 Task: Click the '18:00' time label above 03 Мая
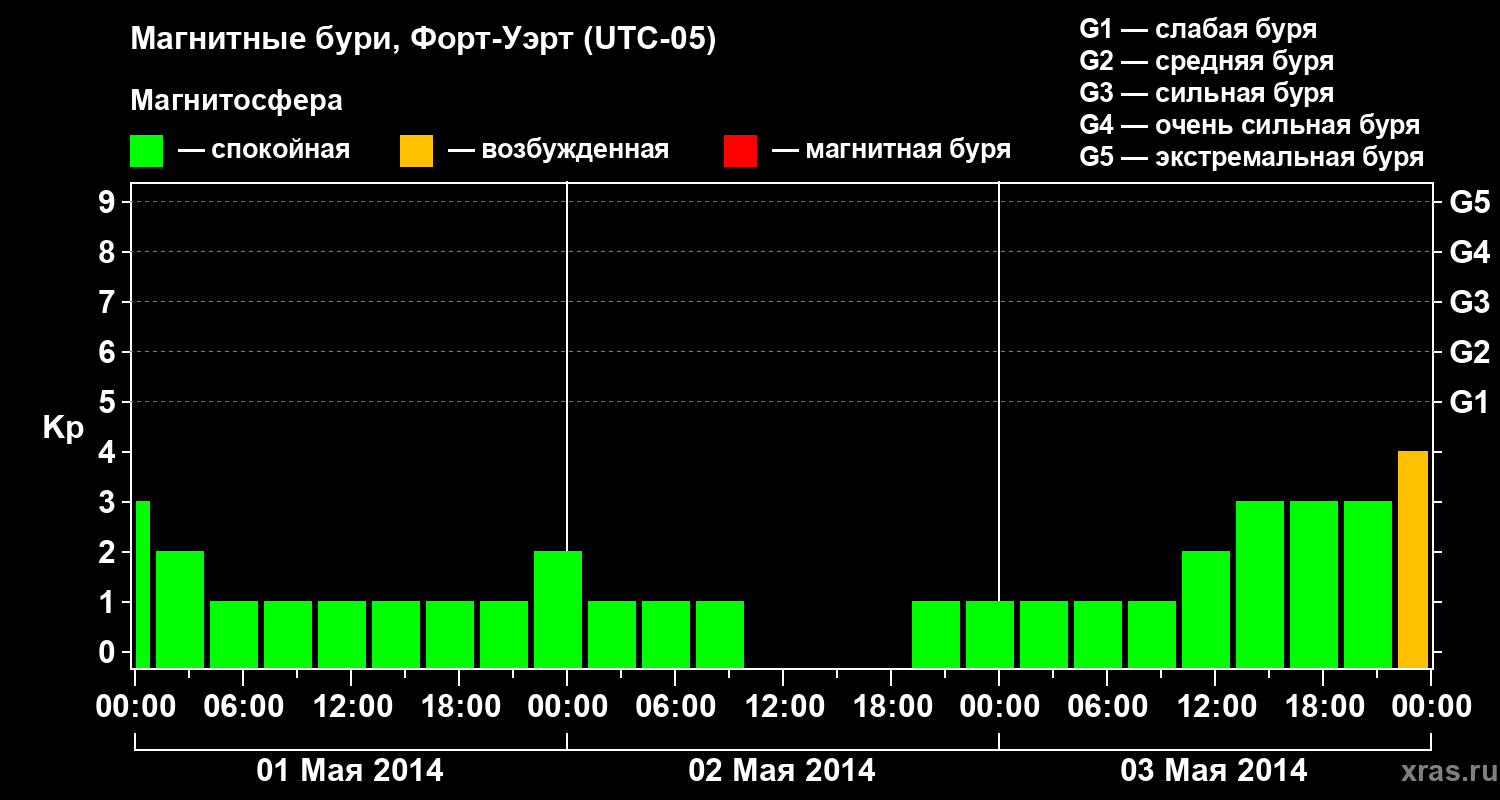point(1326,706)
